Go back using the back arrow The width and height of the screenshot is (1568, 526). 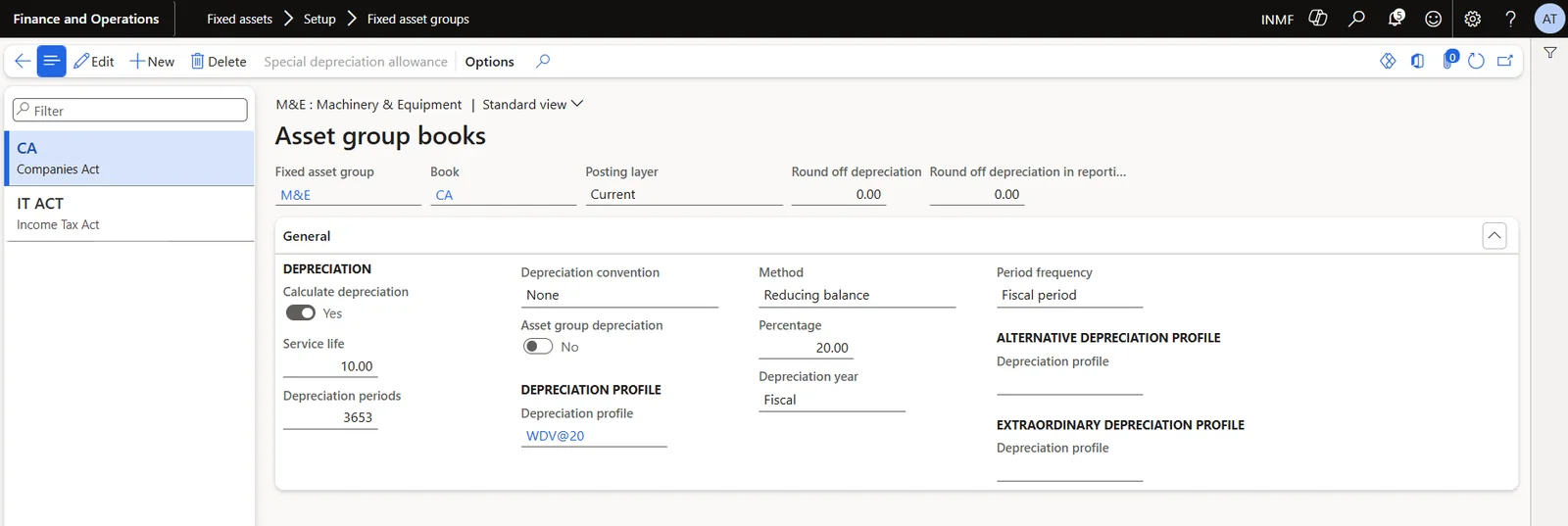pos(22,61)
